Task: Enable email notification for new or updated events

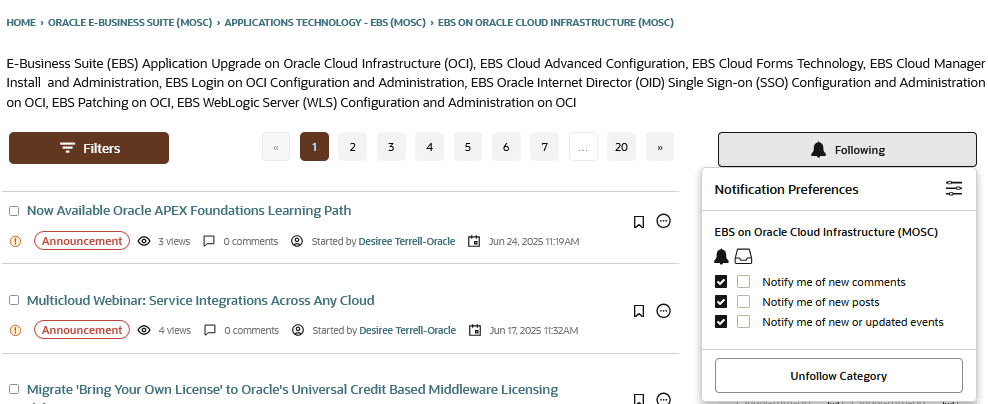Action: point(743,322)
